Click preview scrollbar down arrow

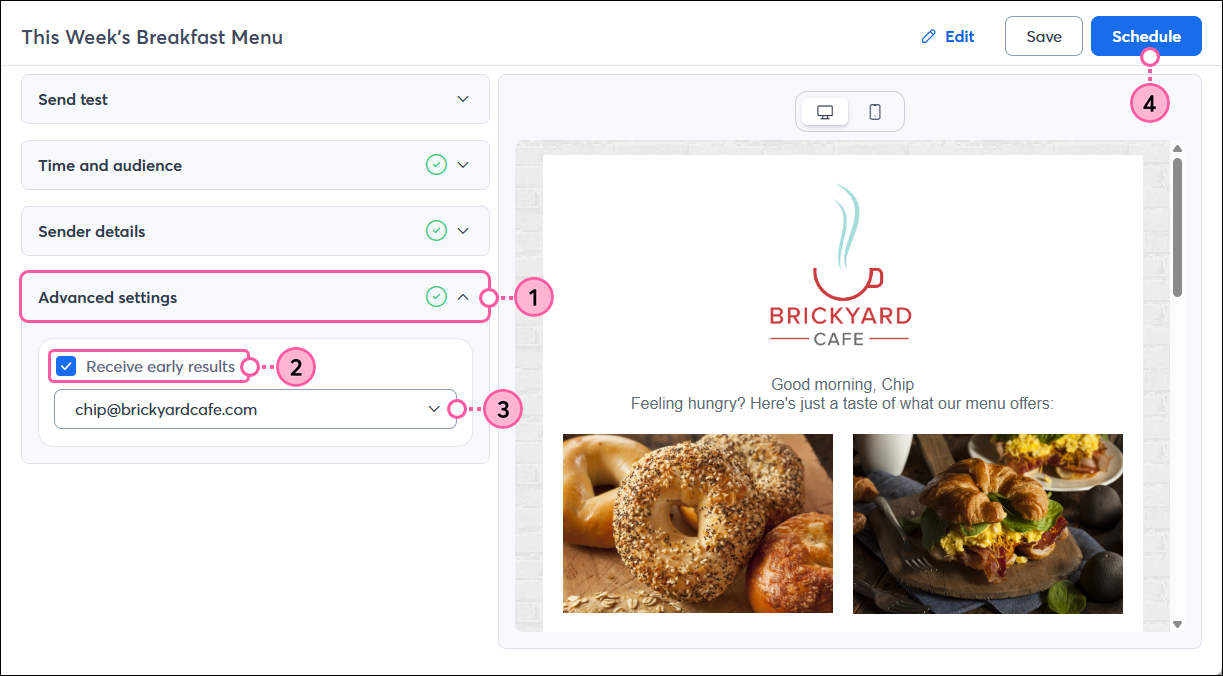1178,624
